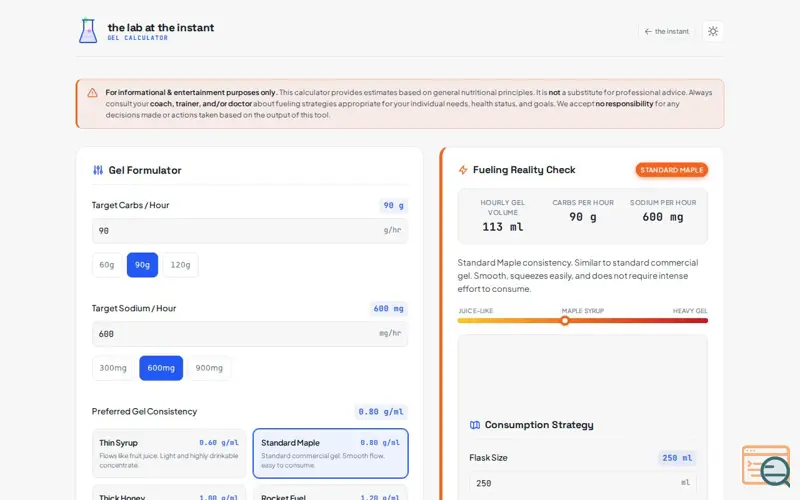Click the 'MAPLE SYRUP' slider label
This screenshot has width=800, height=500.
point(583,311)
